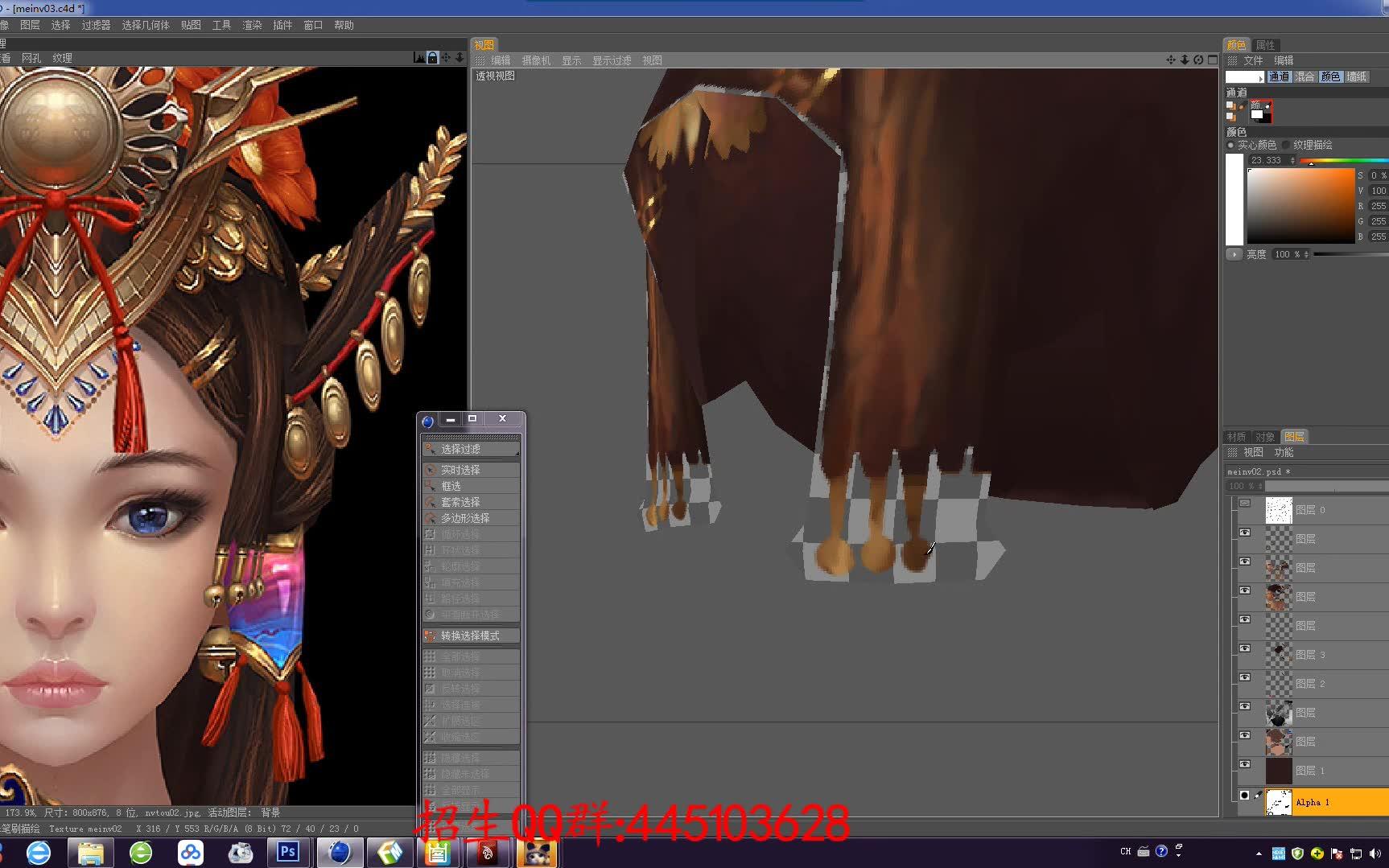
Task: Open the texture view 纹理 texture menu
Action: coord(62,58)
